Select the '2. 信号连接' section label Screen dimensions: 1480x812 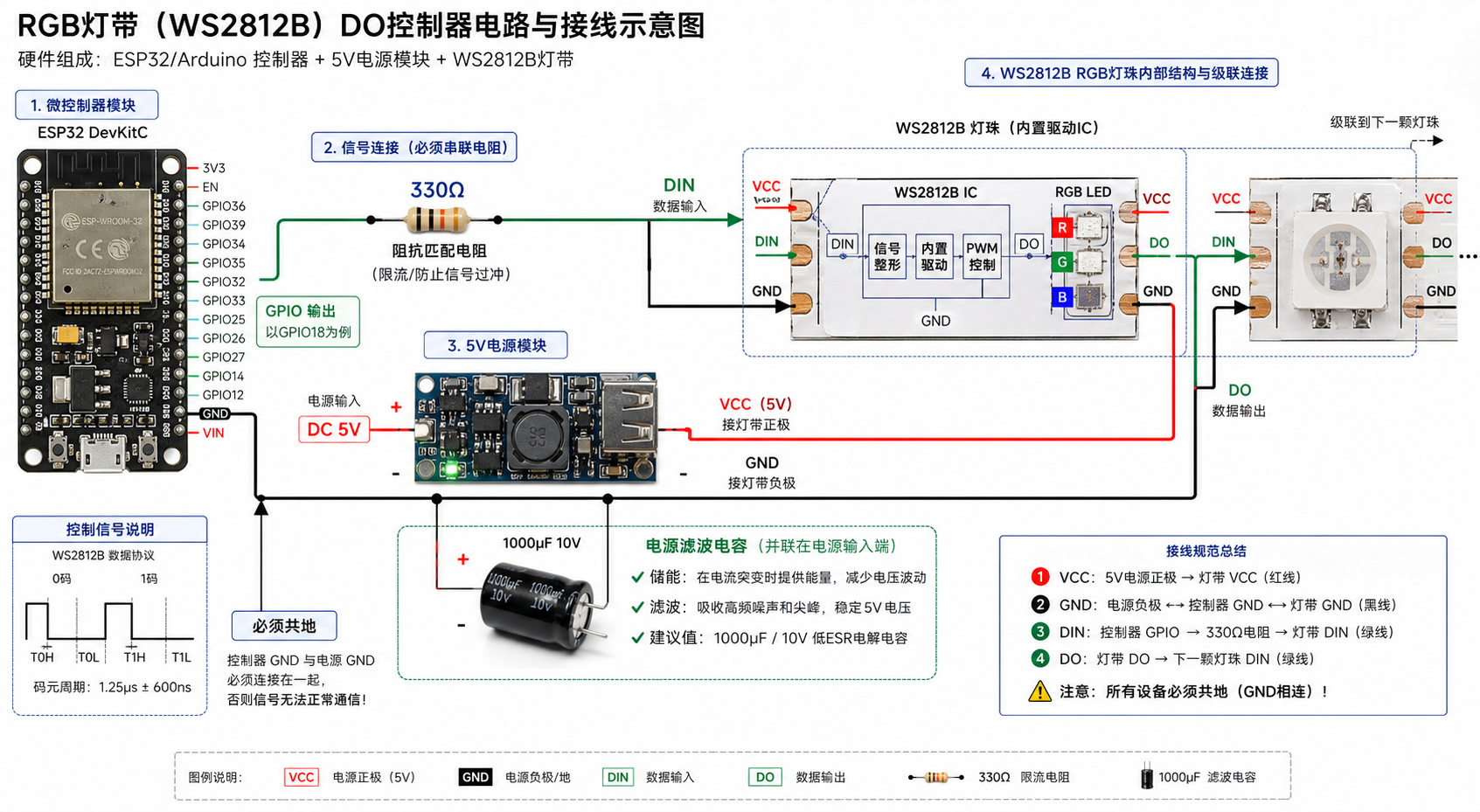pyautogui.click(x=414, y=148)
